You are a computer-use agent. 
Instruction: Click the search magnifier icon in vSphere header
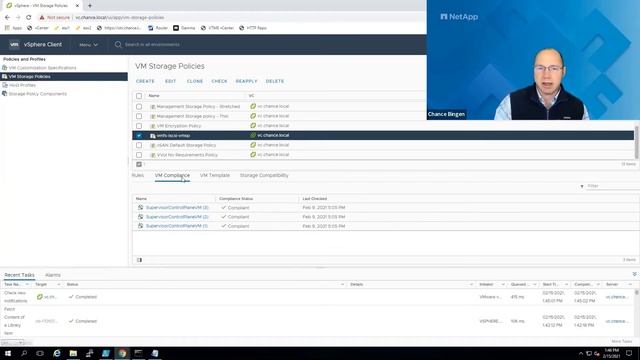click(x=118, y=44)
